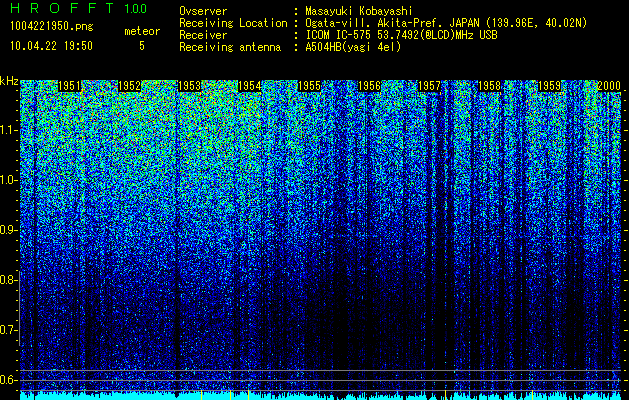Click the HROFFT title text
Viewport: 629px width, 400px height.
(62, 8)
